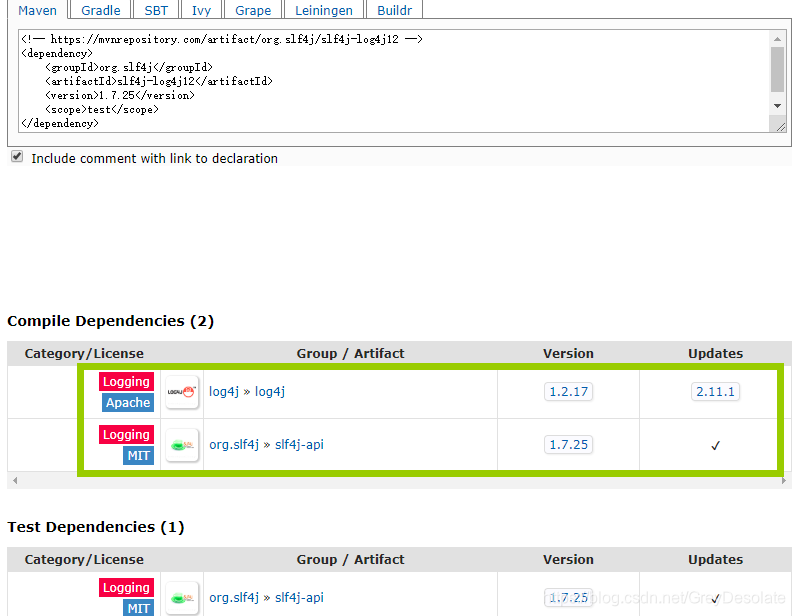Click the snippet textarea scroll down arrow
The width and height of the screenshot is (795, 616).
(777, 106)
